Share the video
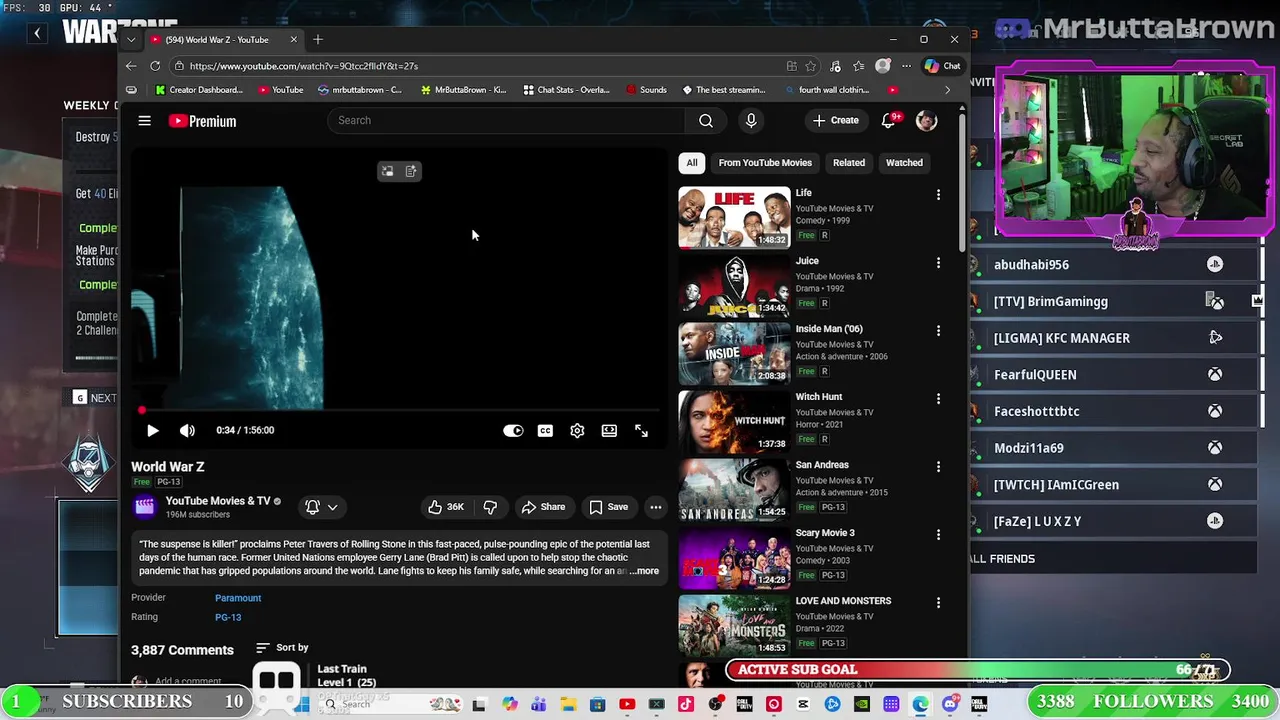 [543, 507]
